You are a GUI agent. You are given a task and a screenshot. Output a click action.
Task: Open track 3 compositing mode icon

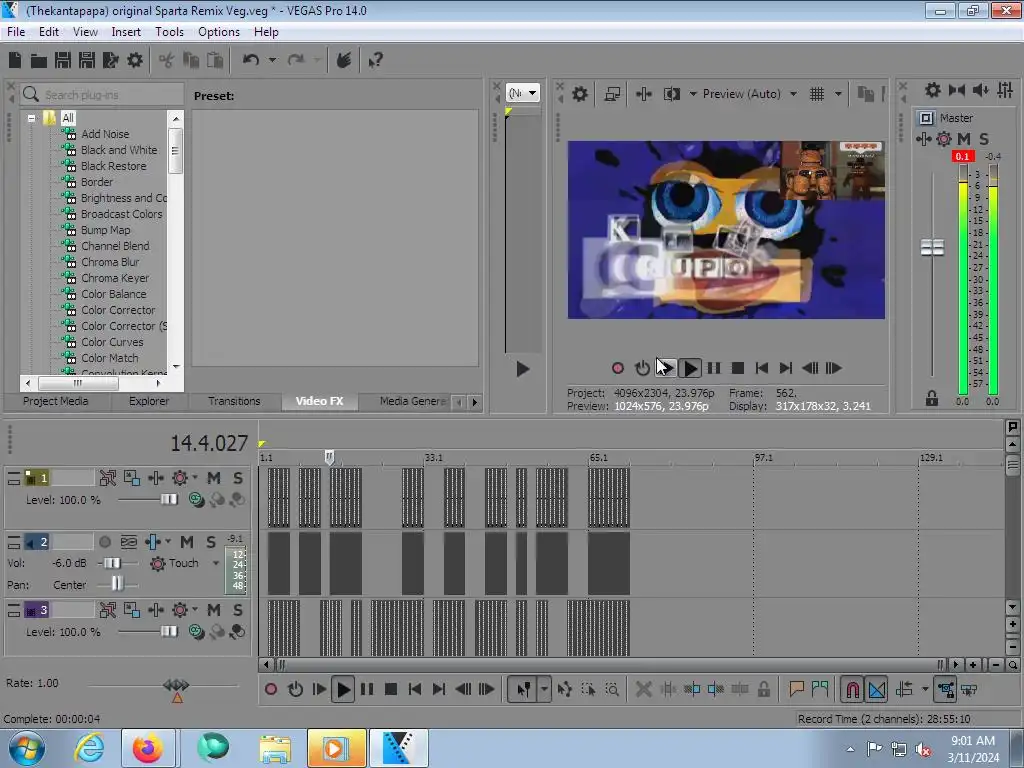click(x=195, y=632)
